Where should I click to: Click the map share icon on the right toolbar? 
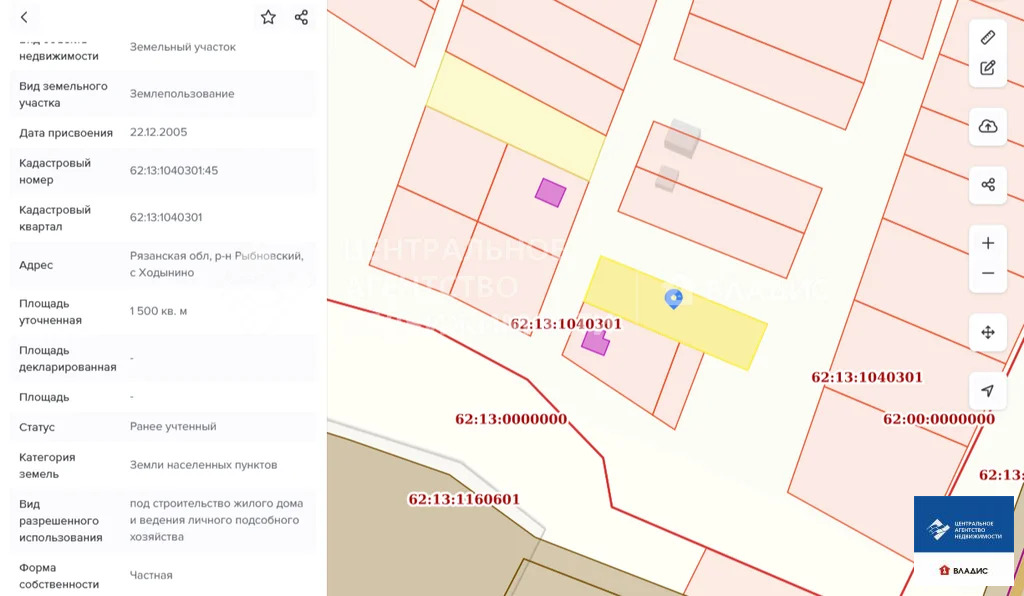987,185
